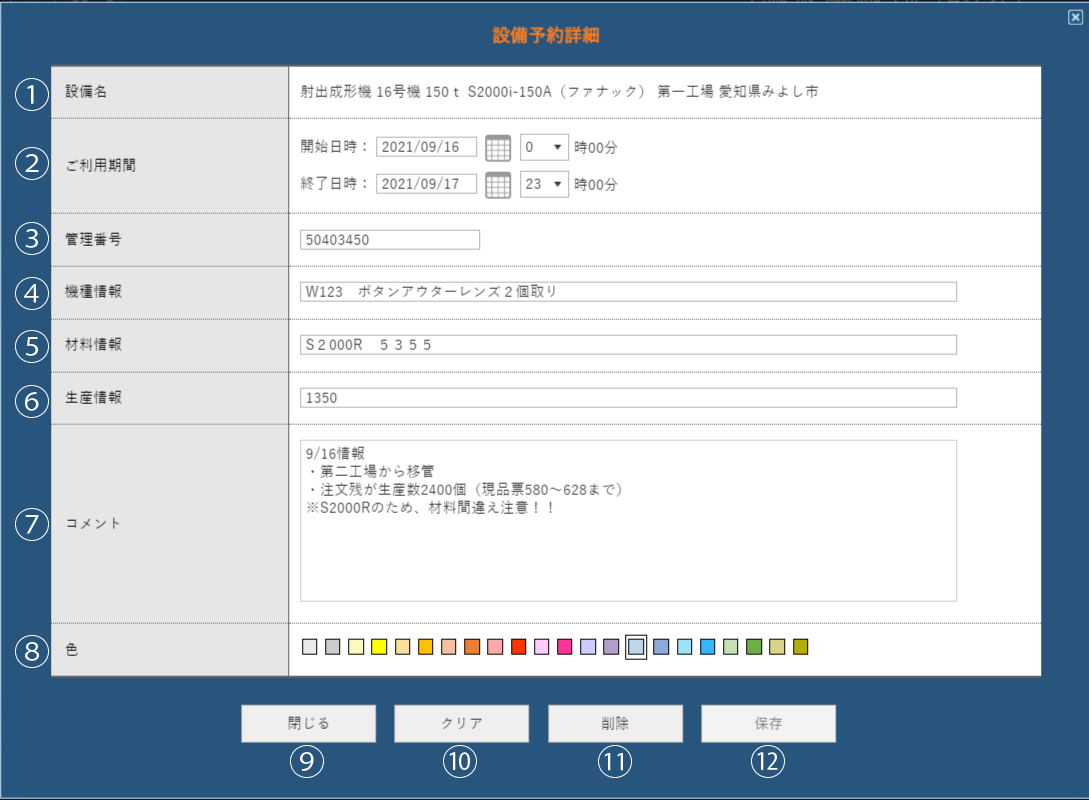Viewport: 1089px width, 800px height.
Task: Click the 機種情報 text field
Action: tap(627, 292)
